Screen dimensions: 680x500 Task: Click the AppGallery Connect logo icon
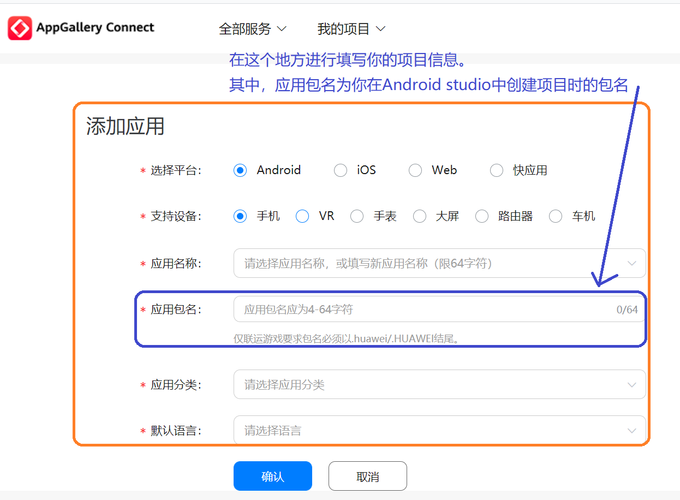(x=19, y=28)
